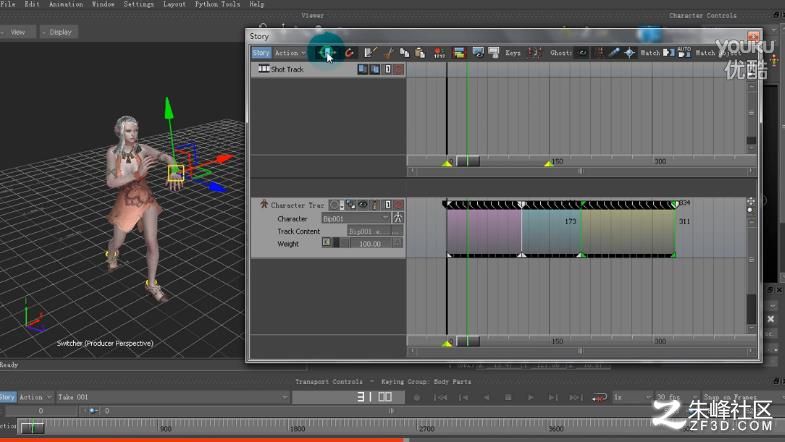Click the Keys label button

click(x=513, y=53)
